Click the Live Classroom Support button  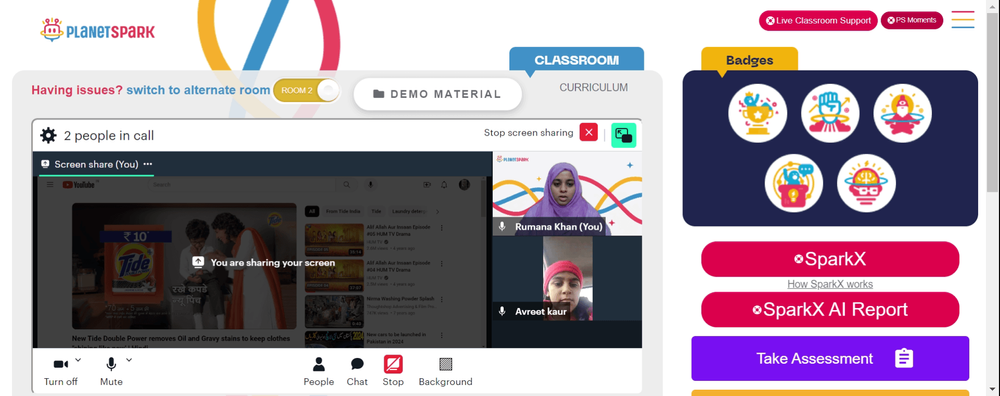click(818, 20)
